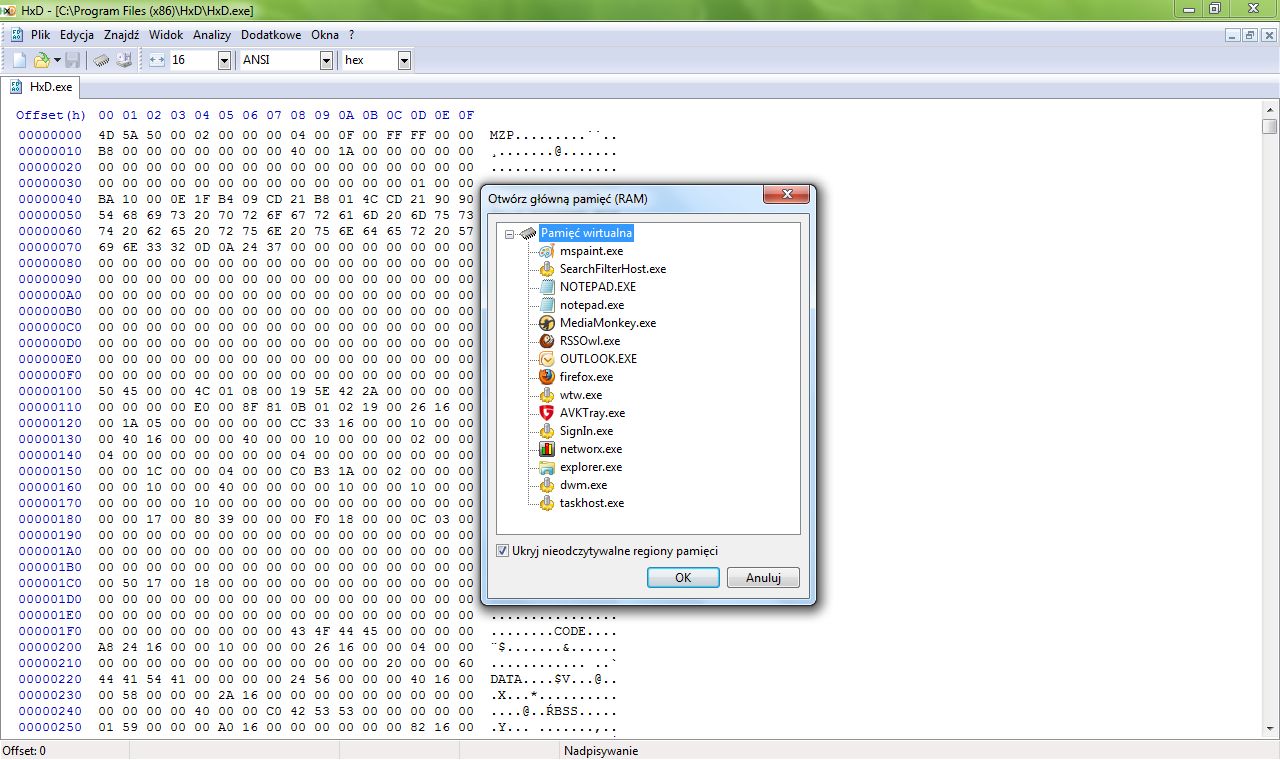
Task: Click the explorer.exe process icon
Action: coord(546,467)
